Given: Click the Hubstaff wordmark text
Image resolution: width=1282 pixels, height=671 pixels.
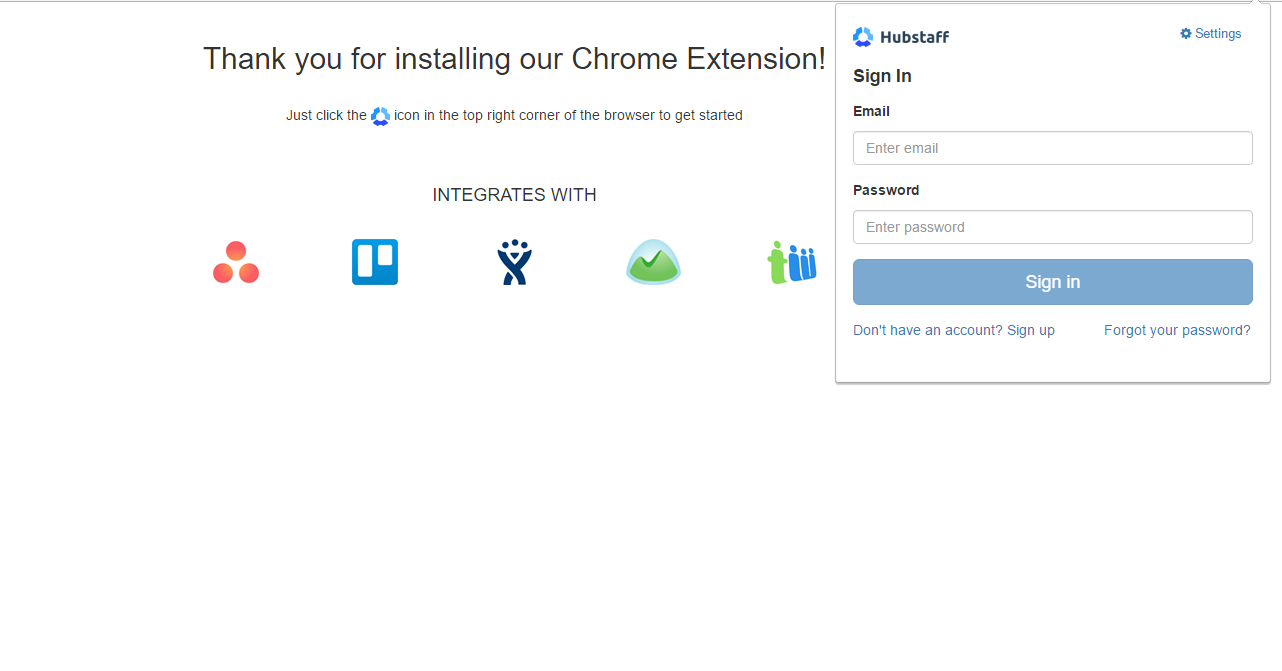Looking at the screenshot, I should tap(912, 36).
